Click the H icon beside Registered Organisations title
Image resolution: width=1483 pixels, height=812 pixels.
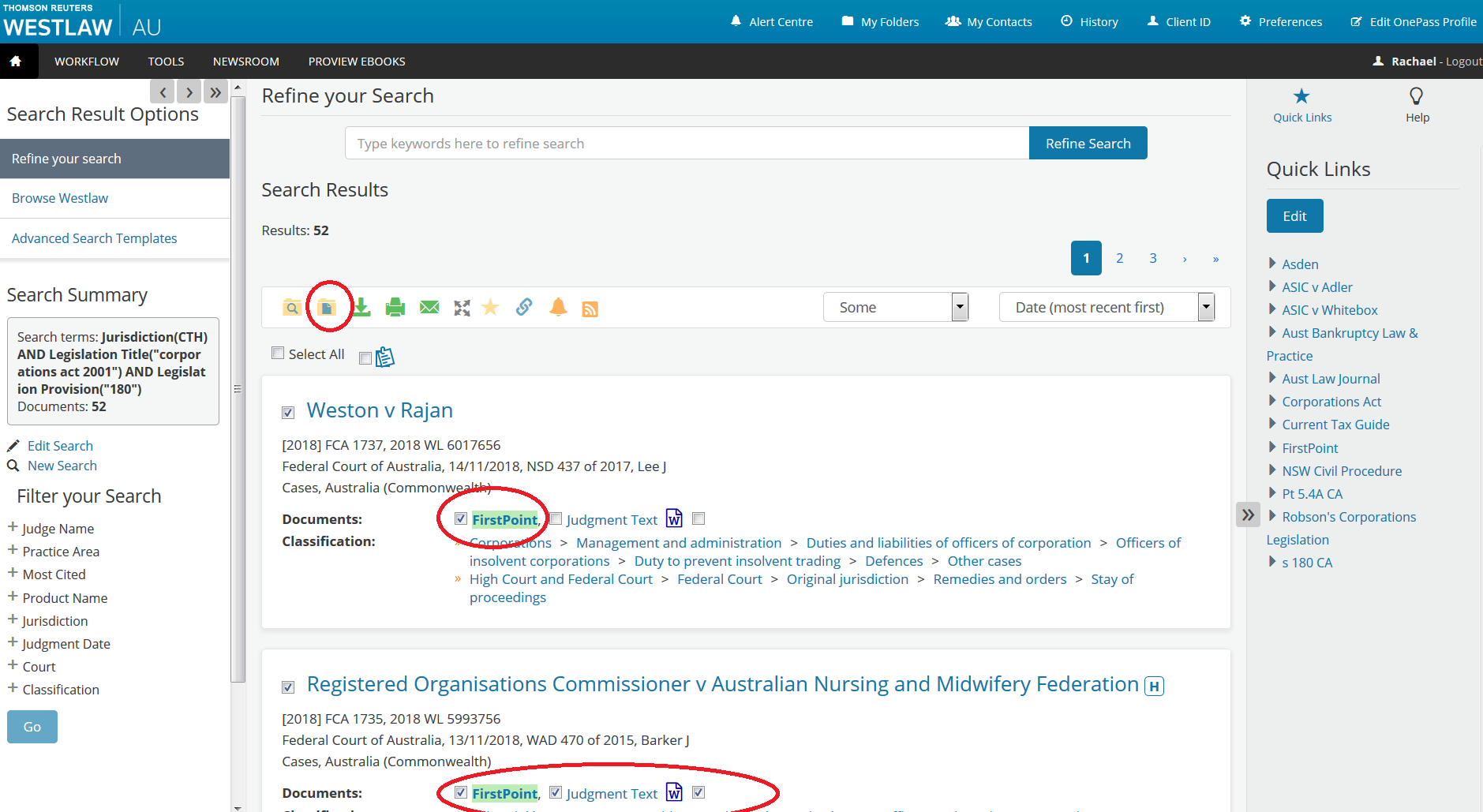click(x=1154, y=687)
